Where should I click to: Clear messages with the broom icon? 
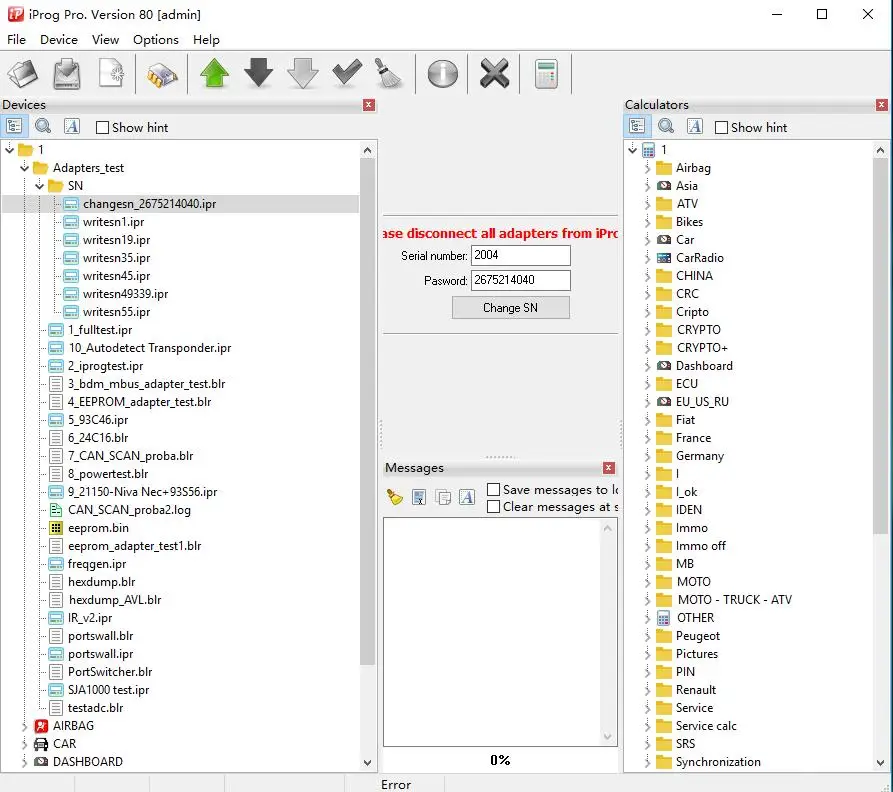[x=394, y=497]
